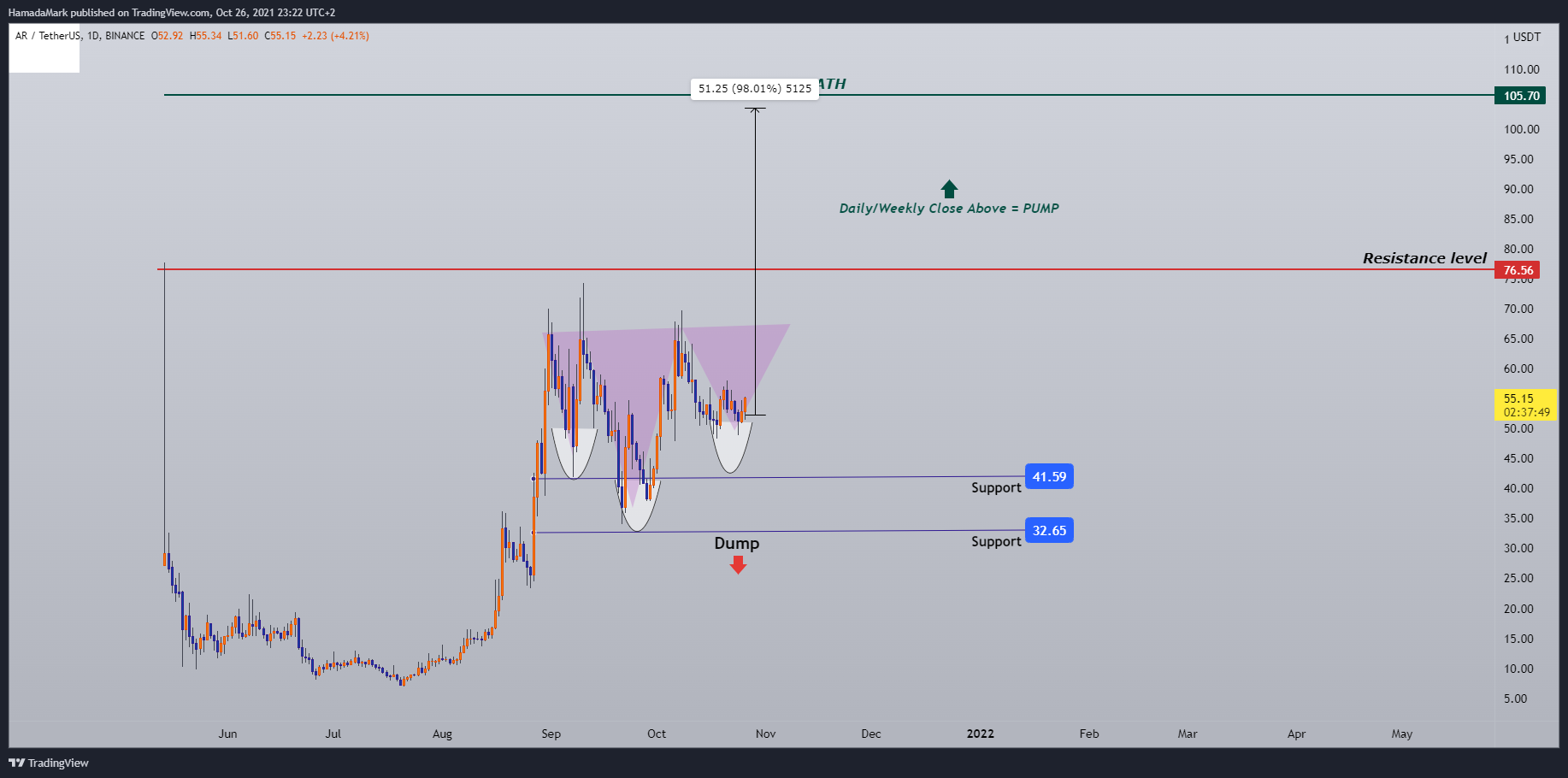Click the 'Nov' date on time axis
Image resolution: width=1568 pixels, height=778 pixels.
765,734
